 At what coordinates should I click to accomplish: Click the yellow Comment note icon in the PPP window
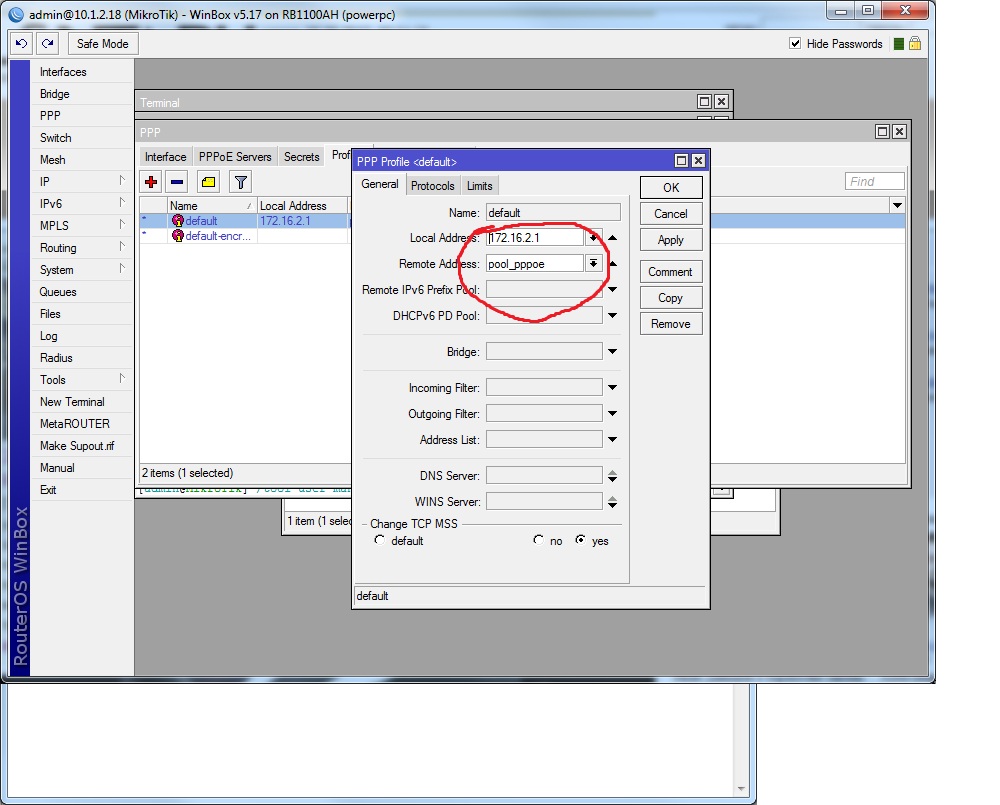click(x=208, y=182)
